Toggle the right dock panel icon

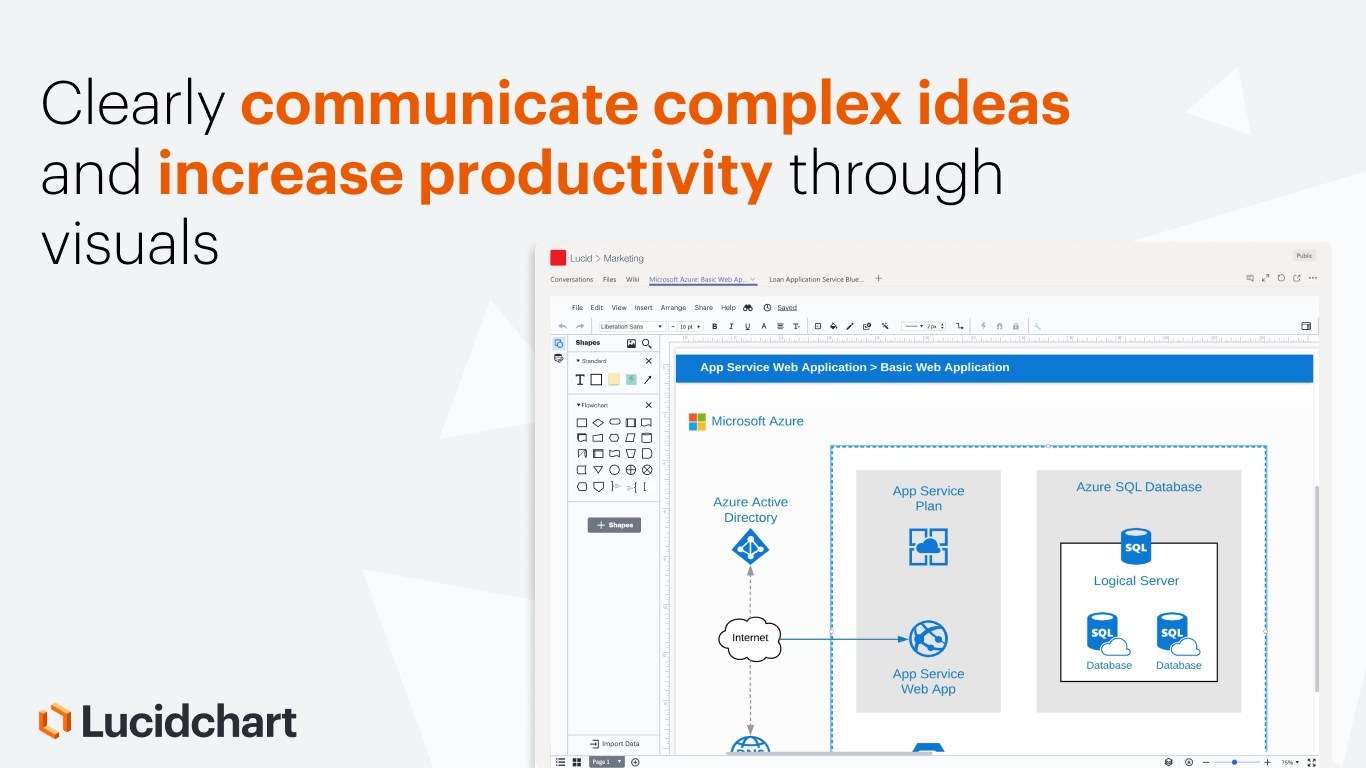(x=1306, y=326)
